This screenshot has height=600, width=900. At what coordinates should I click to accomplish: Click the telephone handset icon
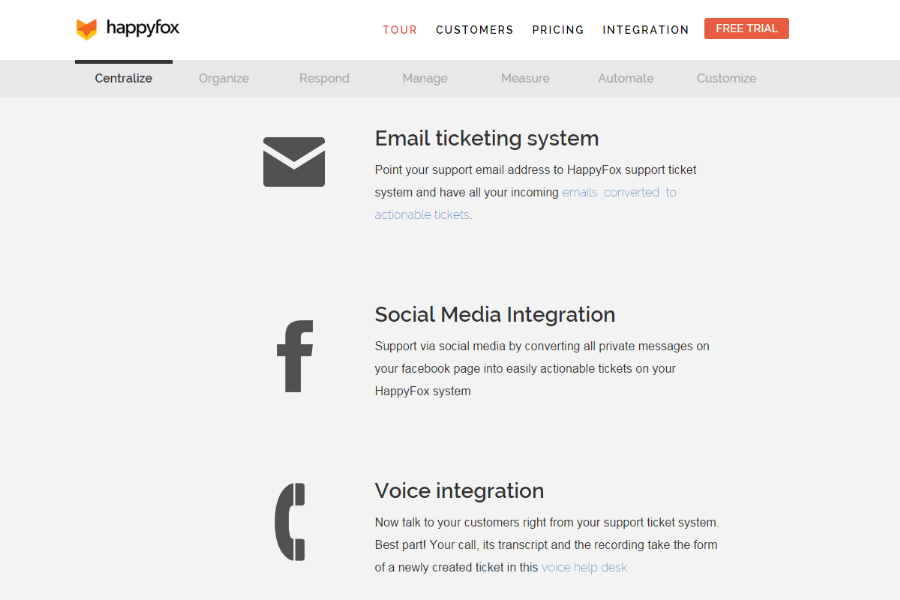coord(291,522)
